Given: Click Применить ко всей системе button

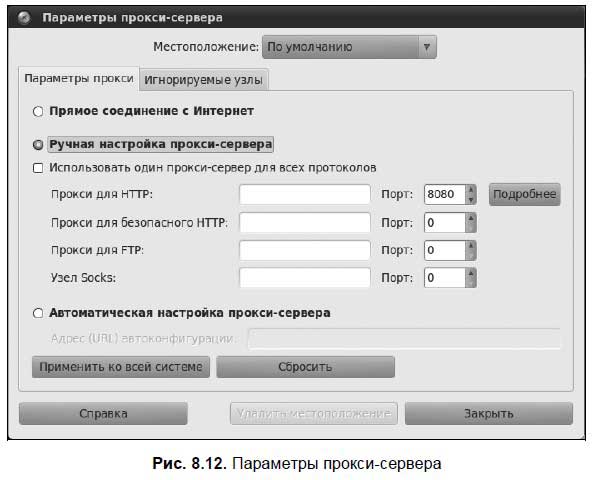Looking at the screenshot, I should coord(121,367).
